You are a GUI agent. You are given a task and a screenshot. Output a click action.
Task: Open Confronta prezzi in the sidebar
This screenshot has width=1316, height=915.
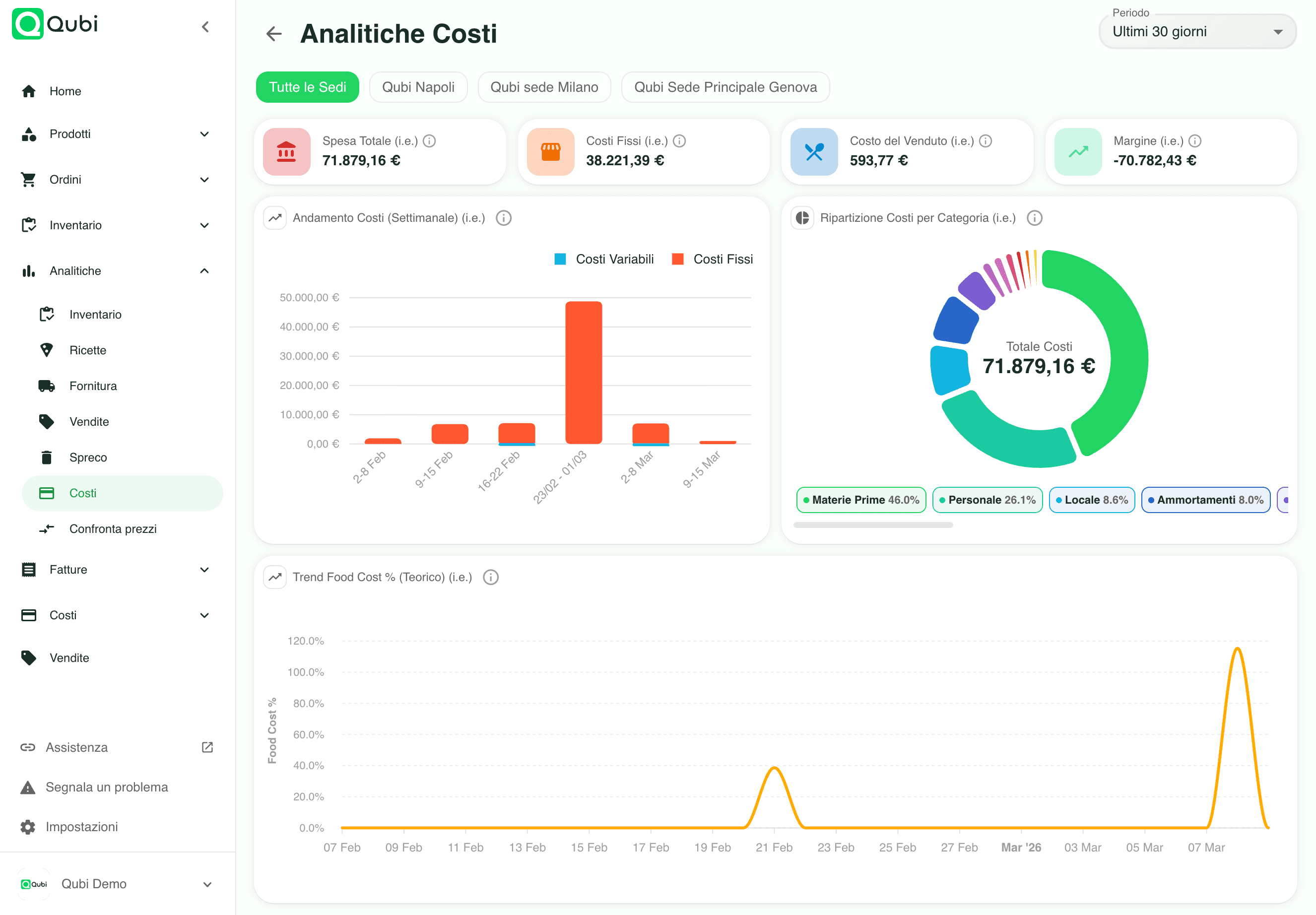click(113, 528)
